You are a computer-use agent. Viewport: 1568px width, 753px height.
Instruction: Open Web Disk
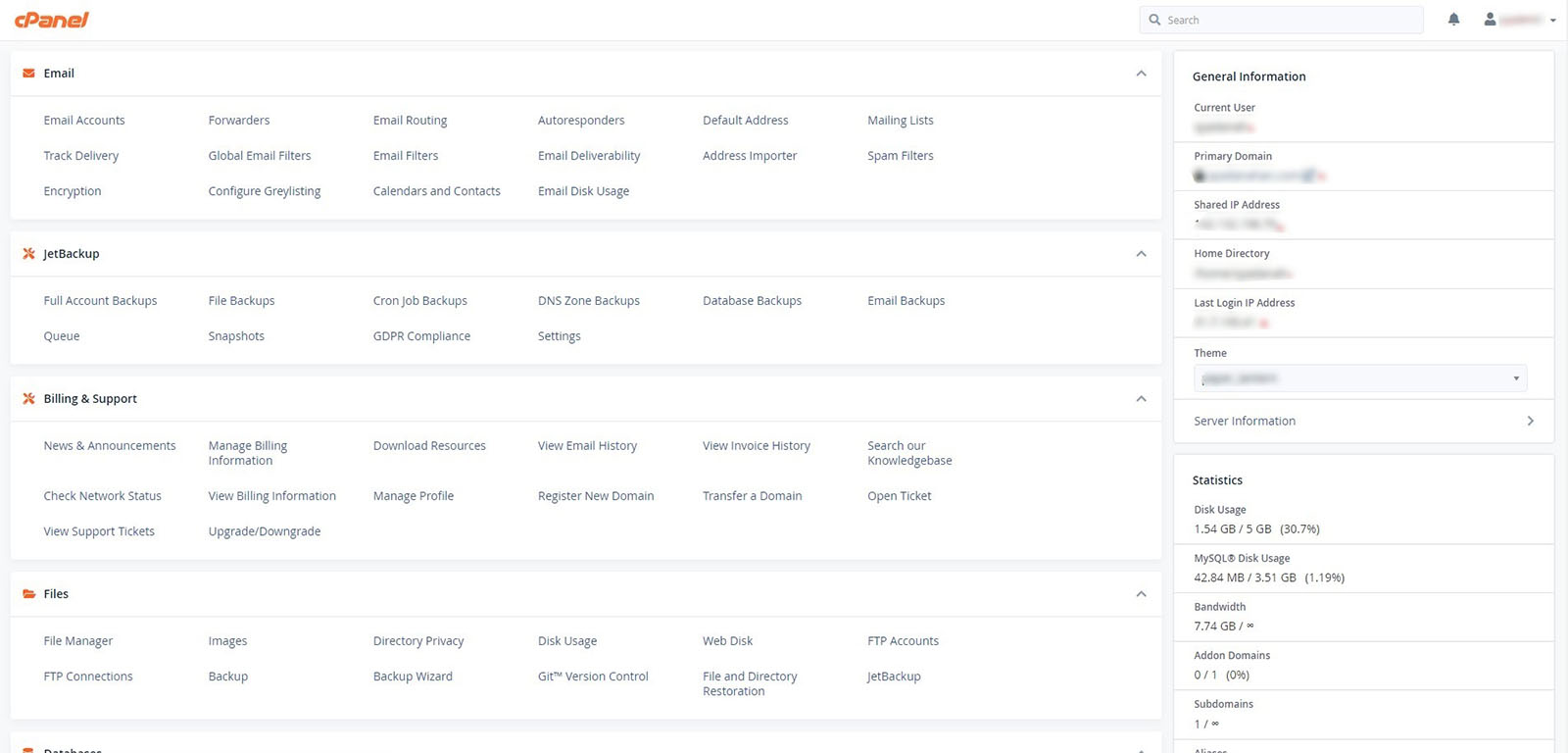(x=727, y=641)
